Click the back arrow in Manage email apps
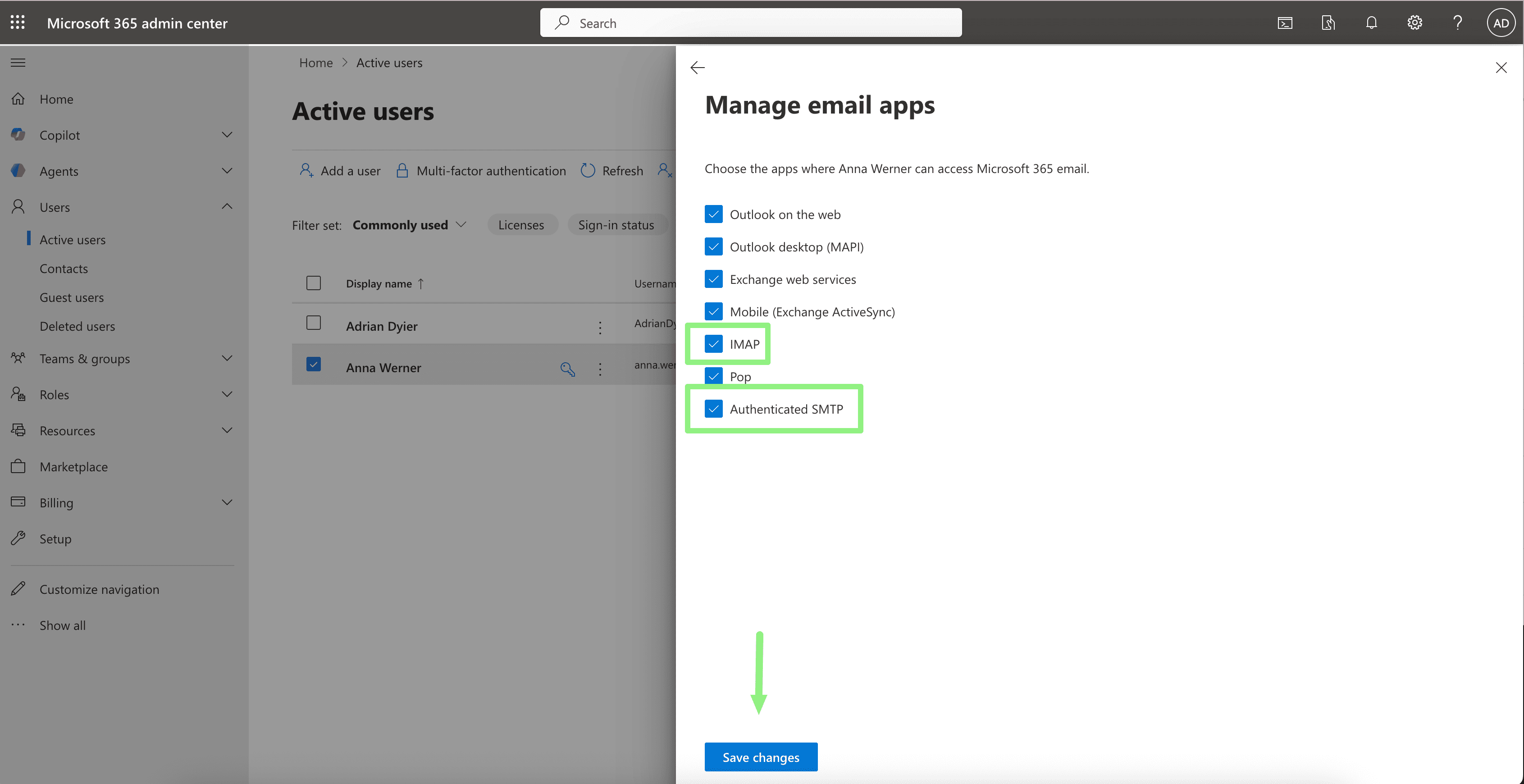Screen dimensions: 1524x784 [698, 68]
